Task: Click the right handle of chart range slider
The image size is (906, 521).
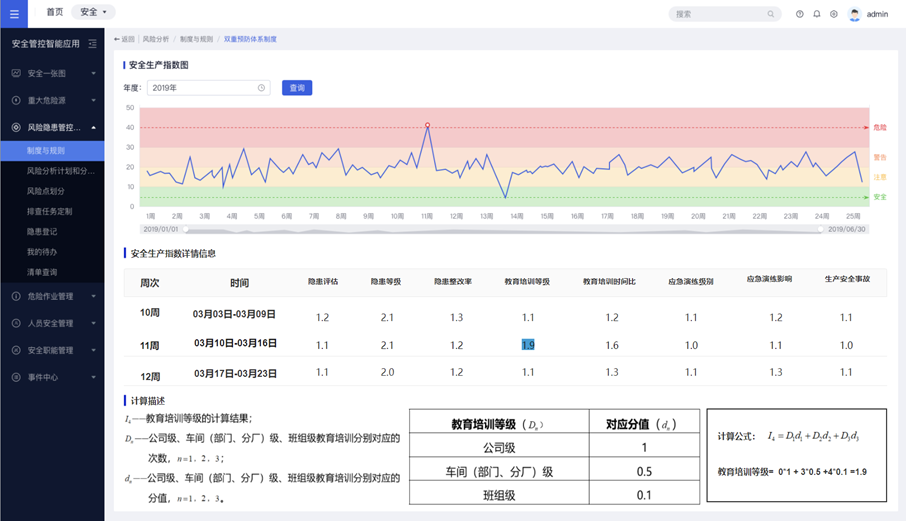Action: (820, 229)
